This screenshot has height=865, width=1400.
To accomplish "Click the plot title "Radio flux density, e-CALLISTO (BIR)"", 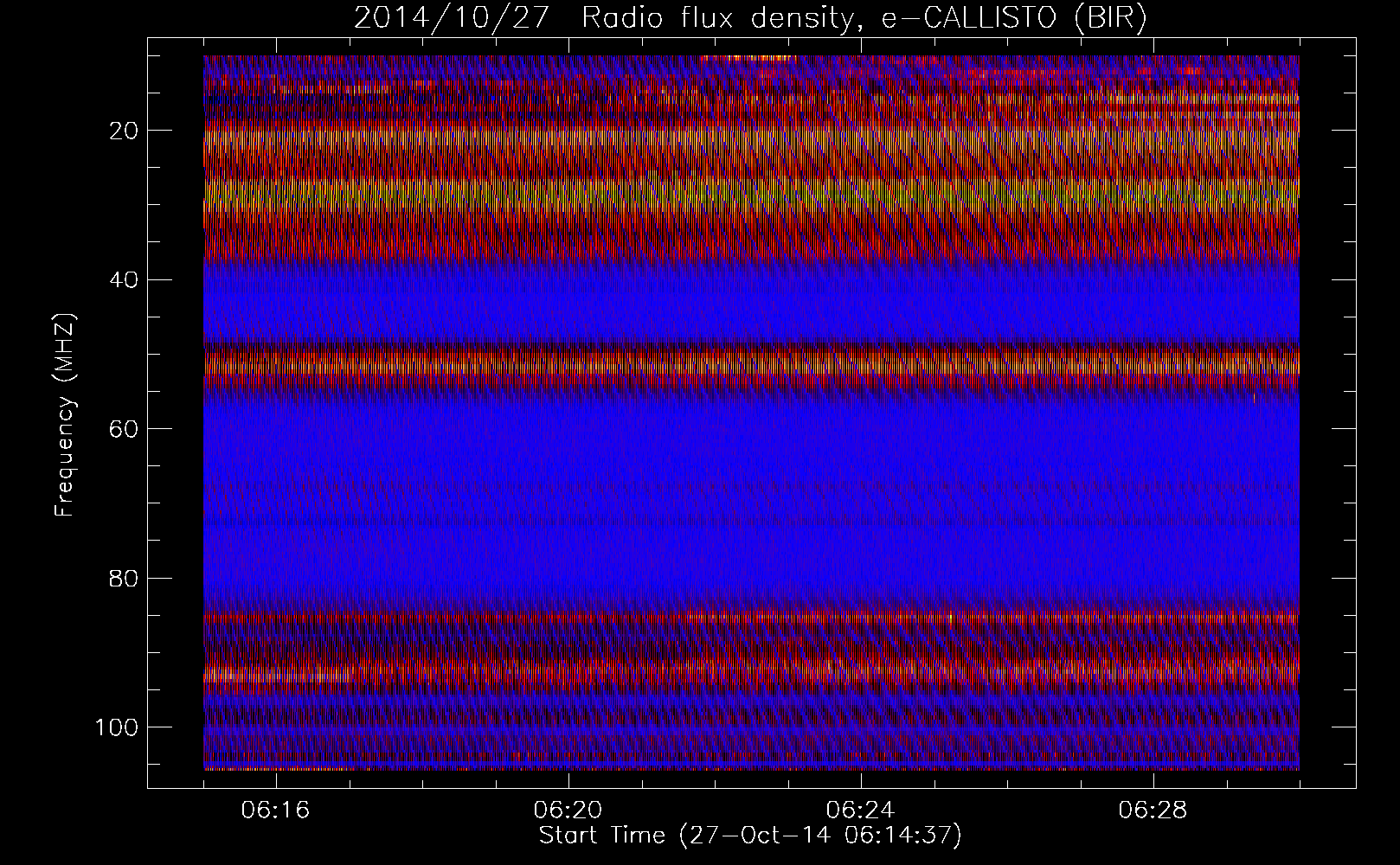I will (864, 18).
